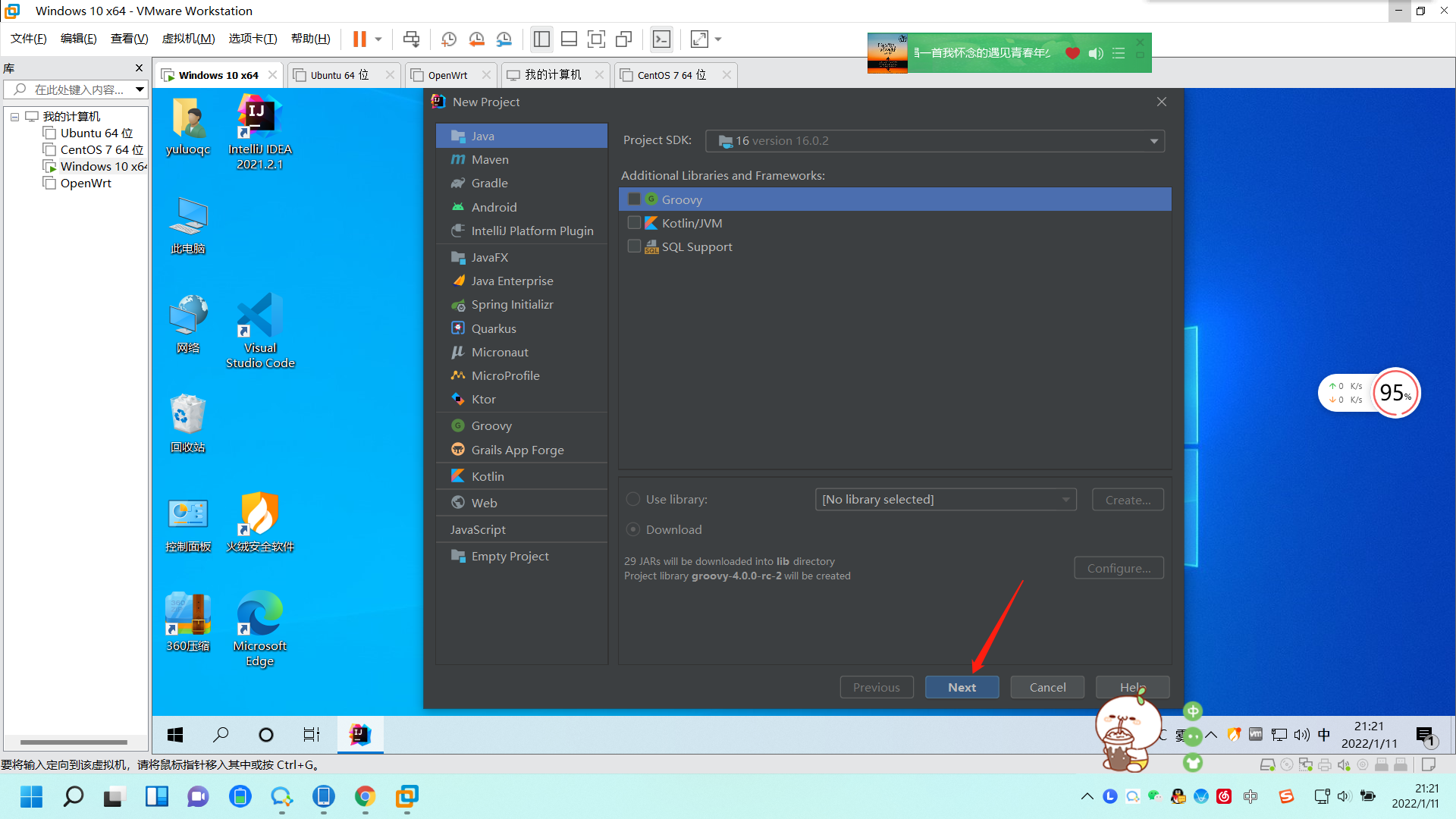Open Chrome from host taskbar
The height and width of the screenshot is (819, 1456).
tap(365, 795)
